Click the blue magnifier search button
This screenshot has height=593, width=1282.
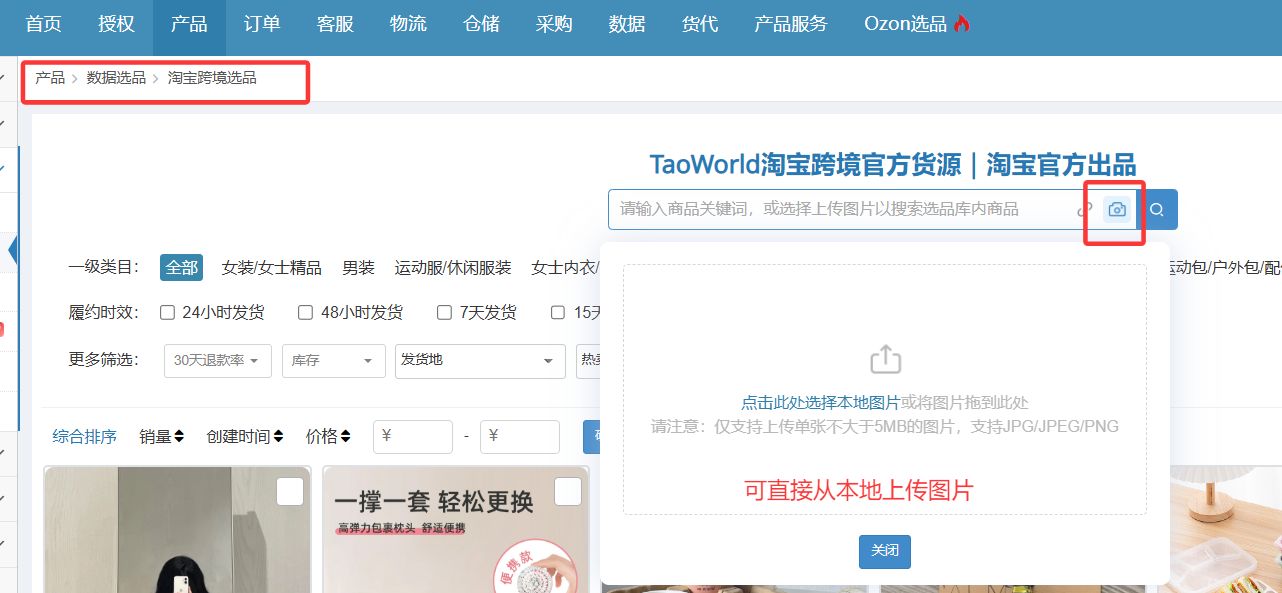pos(1157,210)
